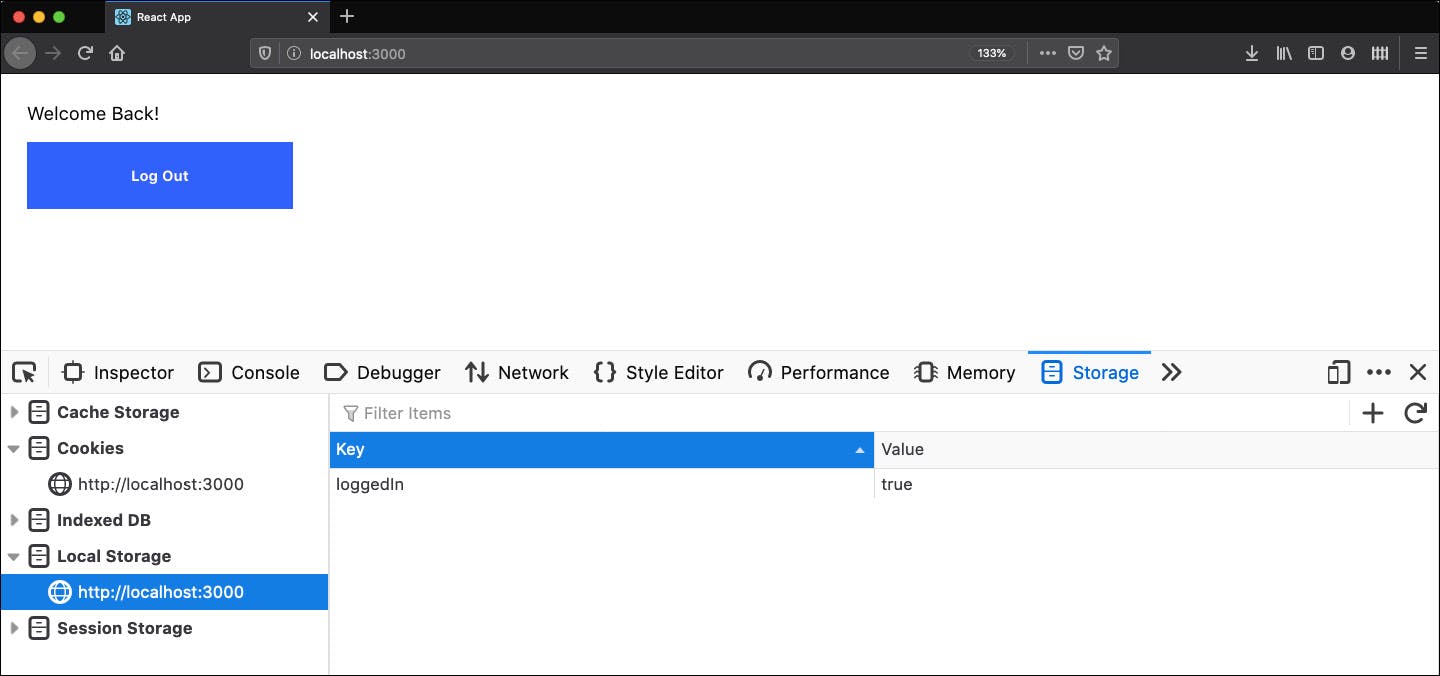Collapse the Cookies tree node

click(x=14, y=448)
